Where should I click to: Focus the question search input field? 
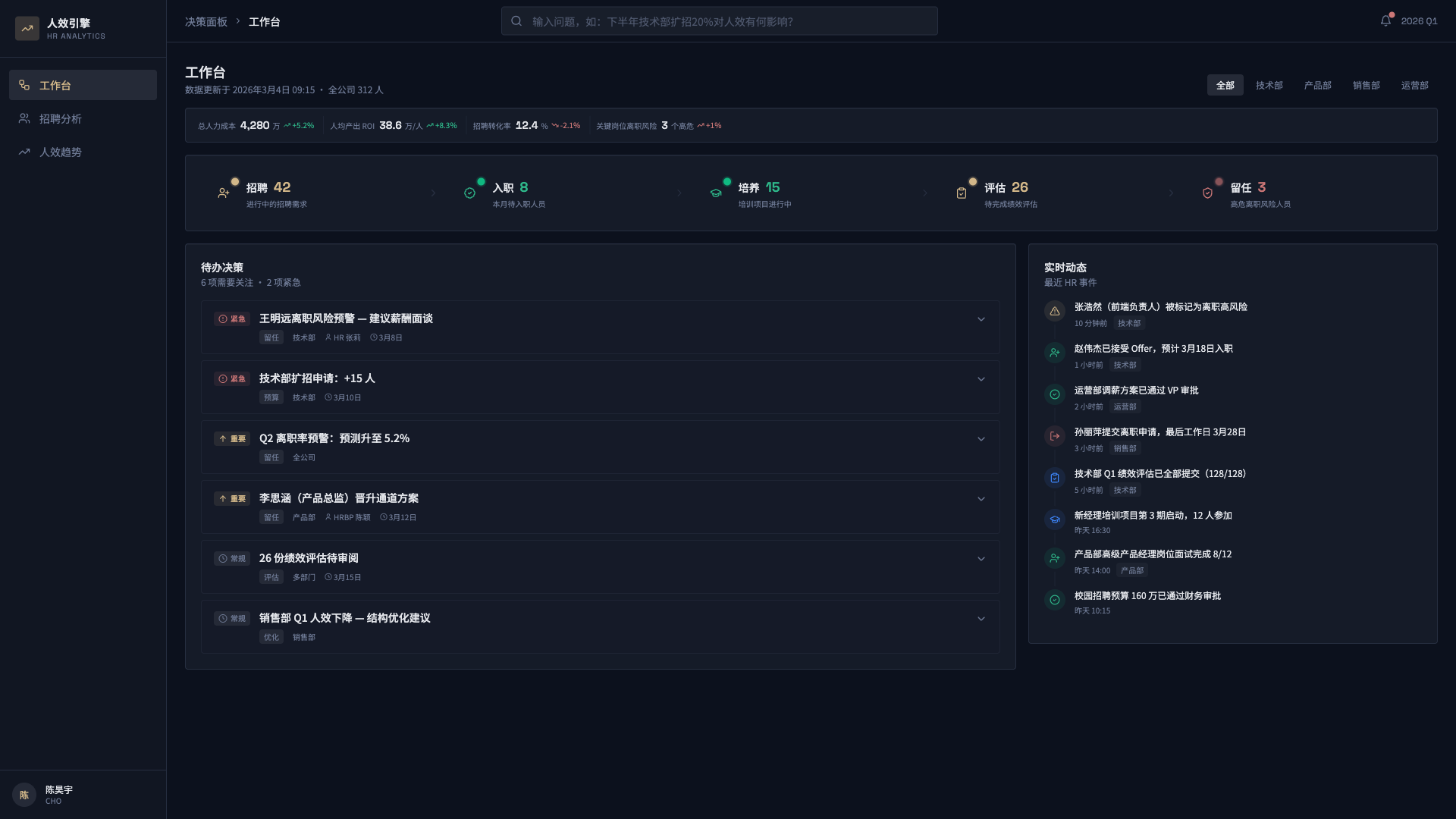pos(728,21)
